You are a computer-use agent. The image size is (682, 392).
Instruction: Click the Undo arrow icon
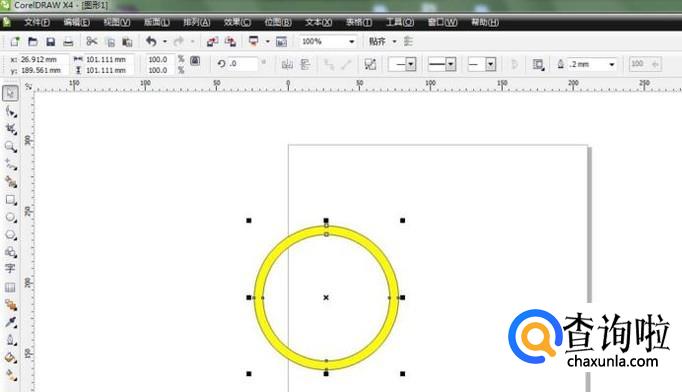151,41
